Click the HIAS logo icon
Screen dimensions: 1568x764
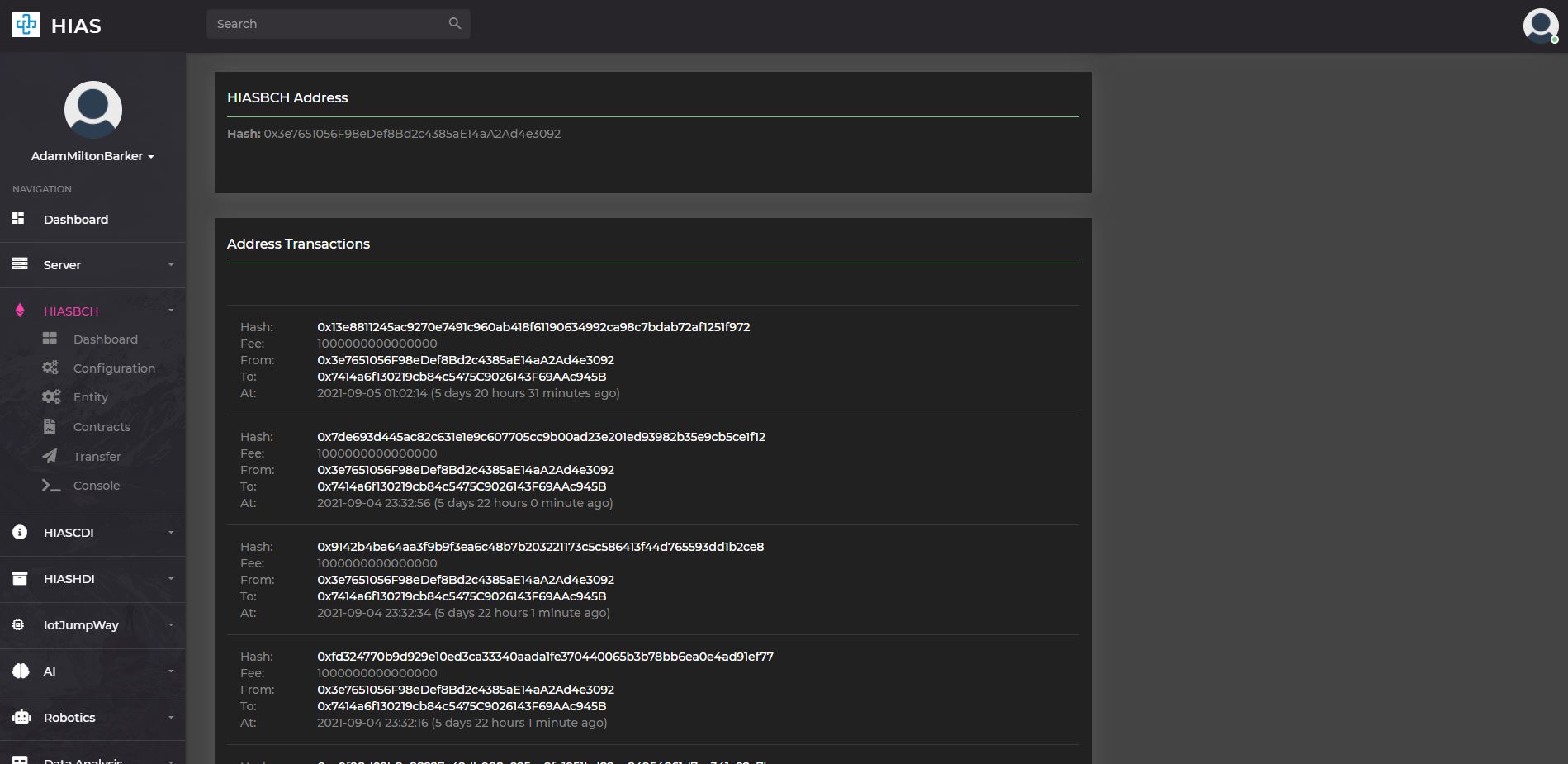click(26, 25)
